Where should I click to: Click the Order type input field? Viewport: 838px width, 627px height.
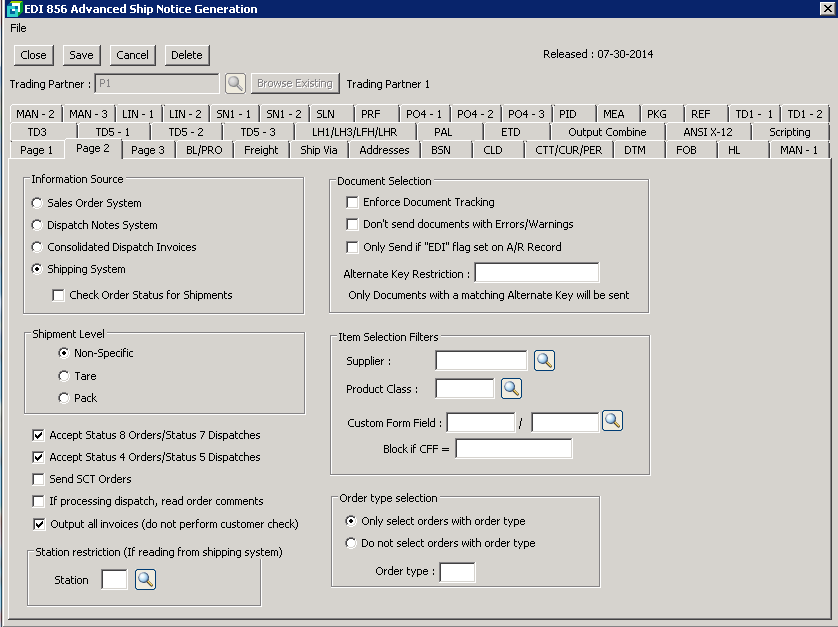[457, 572]
